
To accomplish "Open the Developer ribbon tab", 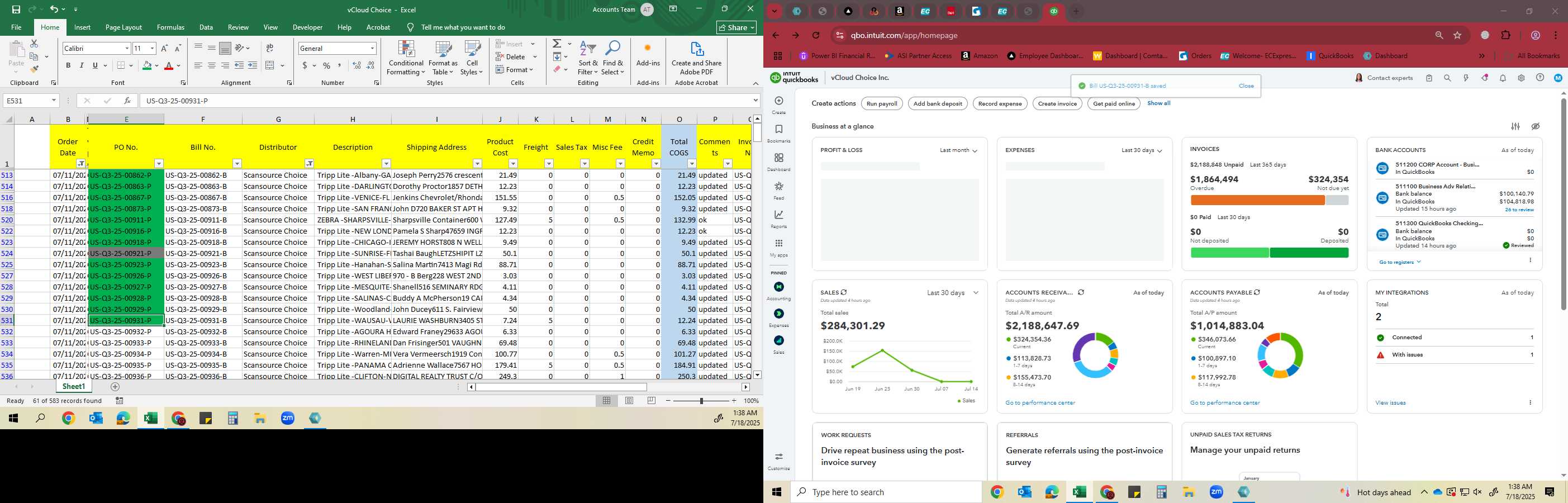I will pos(307,27).
